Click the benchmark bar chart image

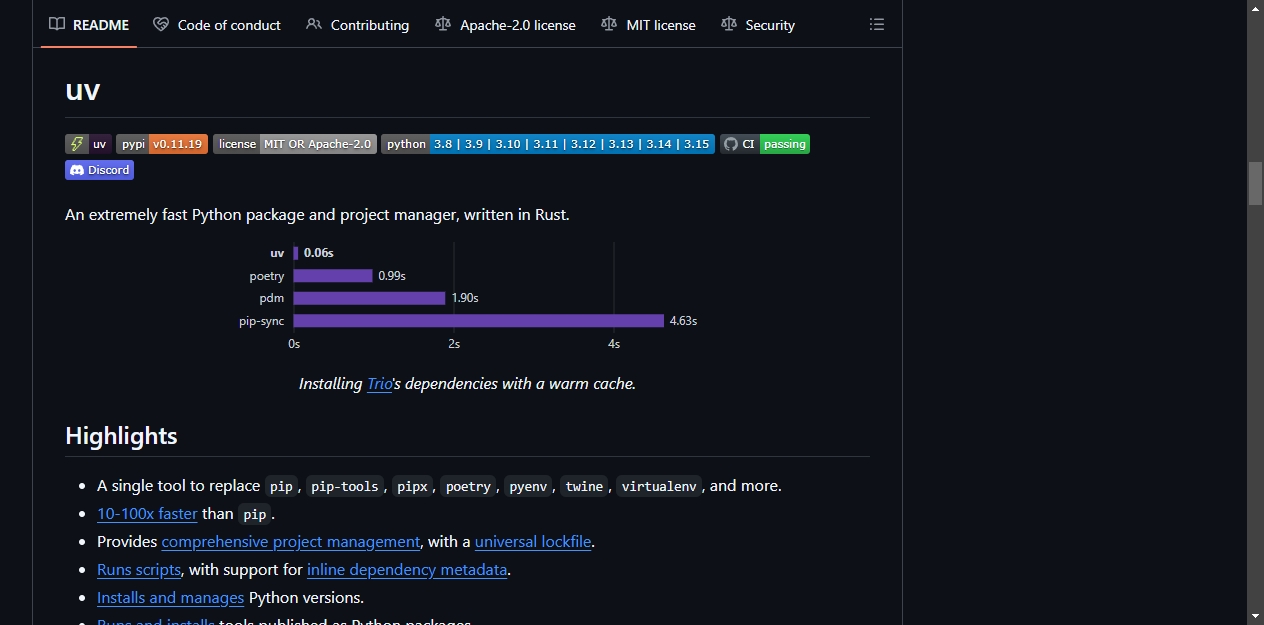468,297
